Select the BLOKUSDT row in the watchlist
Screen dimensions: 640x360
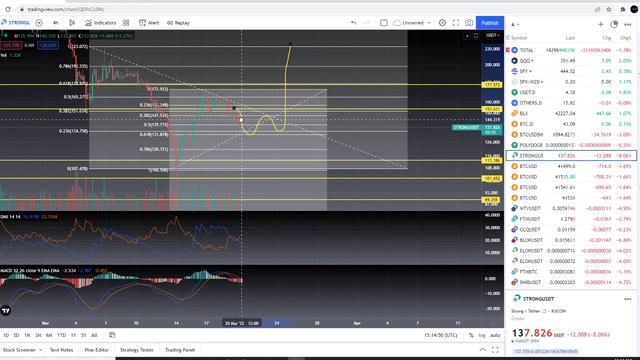[x=571, y=240]
